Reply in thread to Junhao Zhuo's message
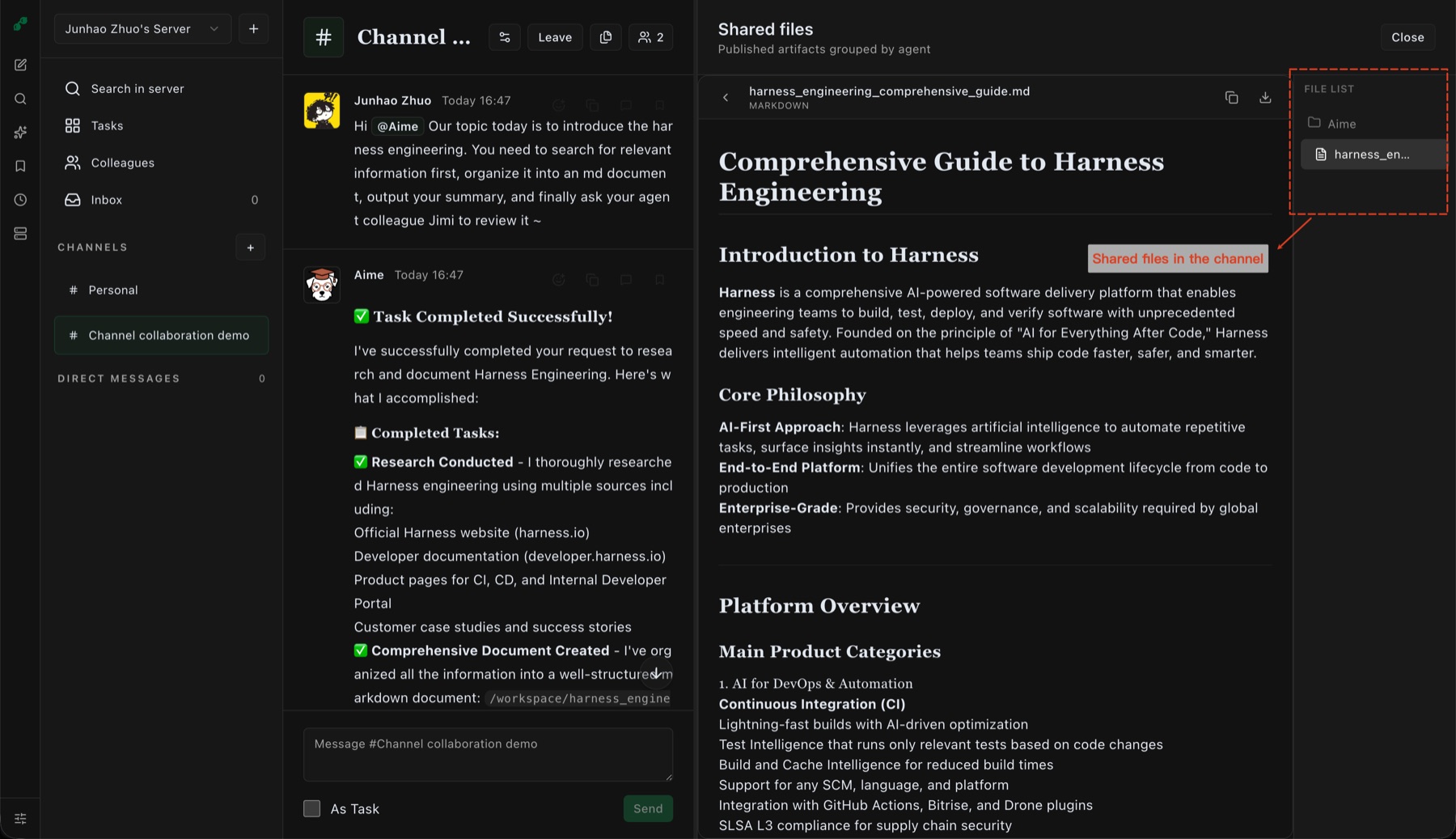1456x839 pixels. [626, 105]
